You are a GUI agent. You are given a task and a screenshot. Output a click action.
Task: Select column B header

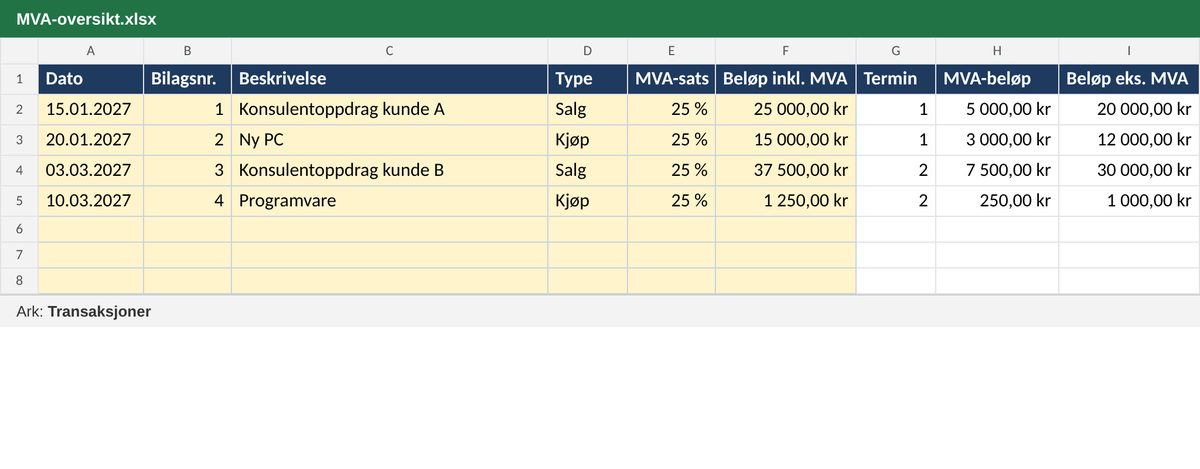point(188,51)
